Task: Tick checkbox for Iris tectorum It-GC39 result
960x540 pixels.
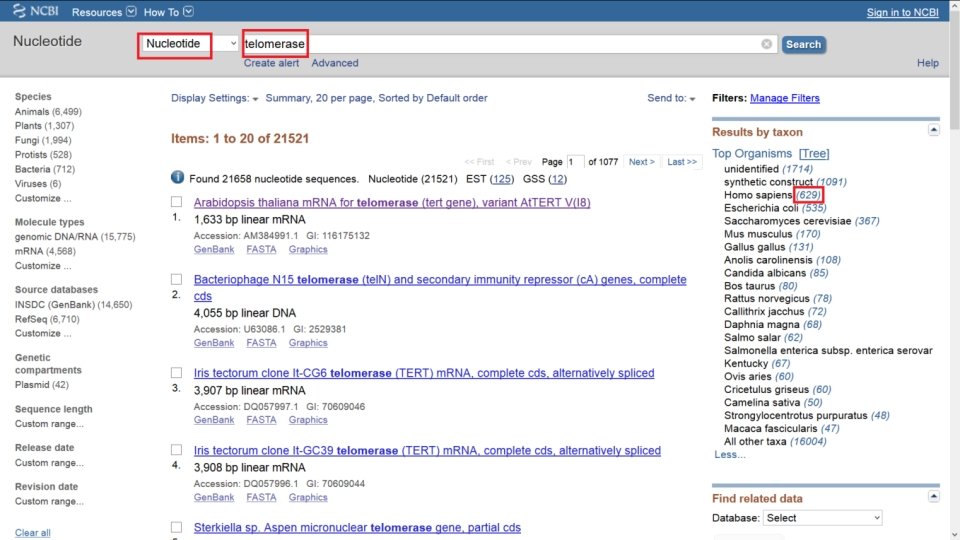Action: pos(176,450)
